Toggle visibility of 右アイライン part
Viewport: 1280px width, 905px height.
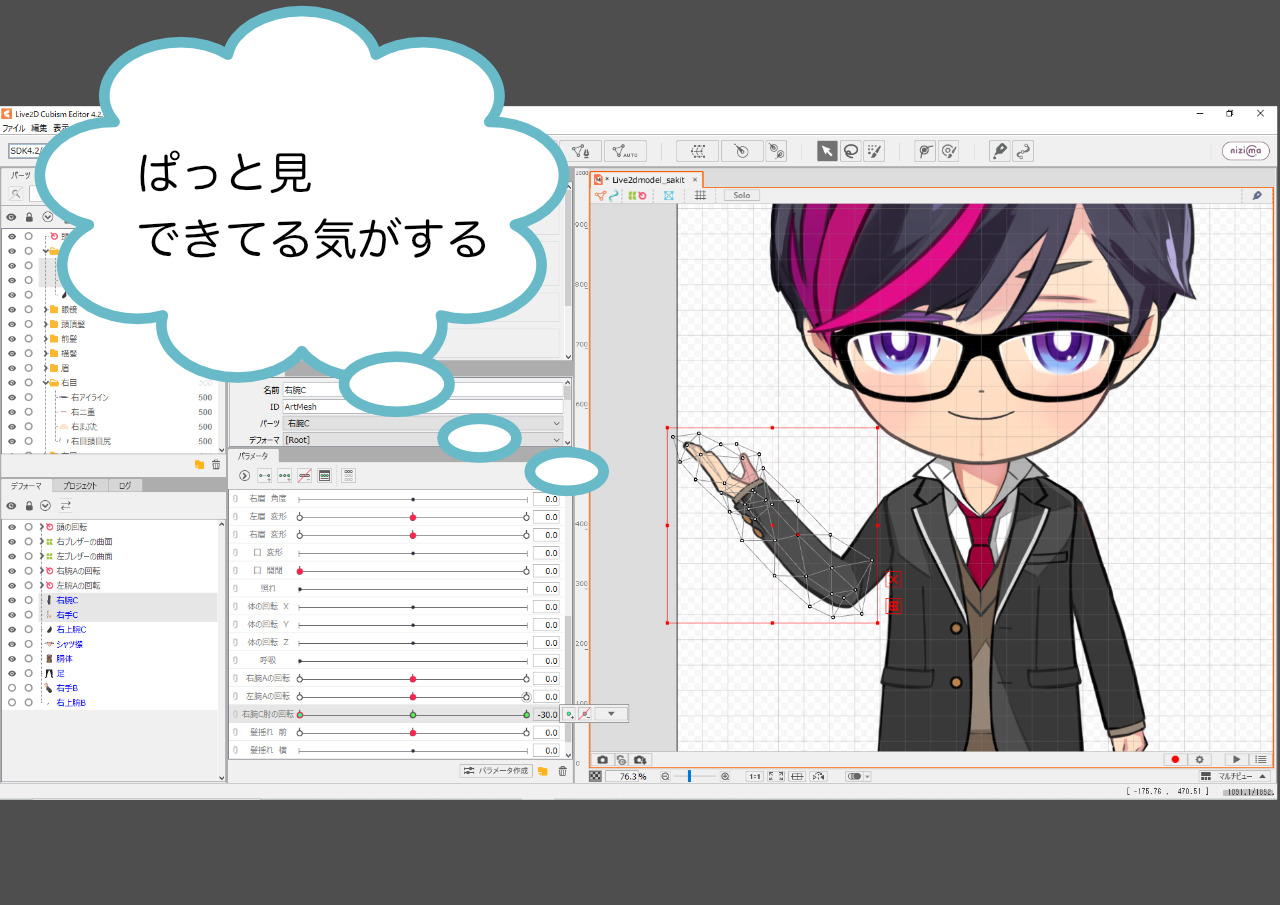pyautogui.click(x=12, y=397)
